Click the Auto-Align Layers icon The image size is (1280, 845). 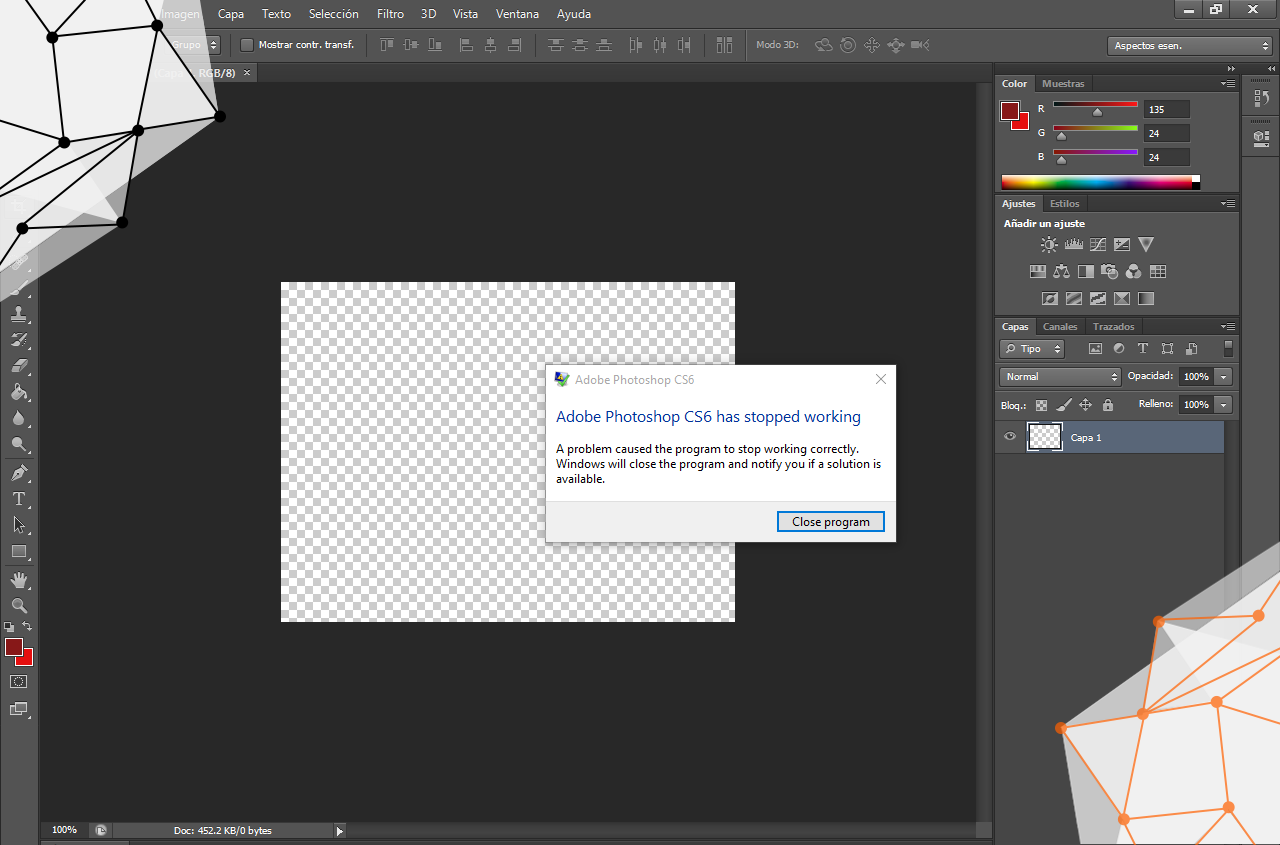(x=725, y=45)
